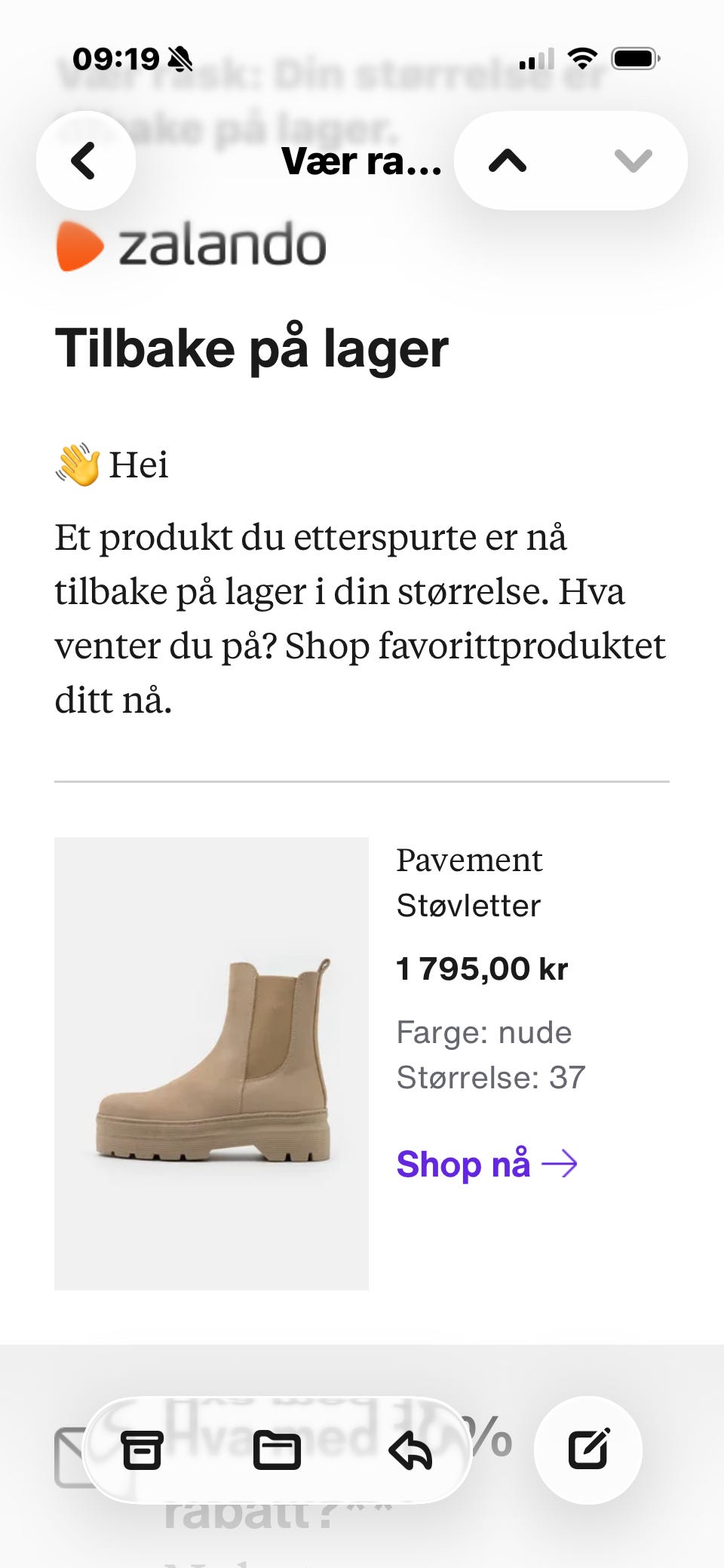The height and width of the screenshot is (1568, 724).
Task: Go to previous message with up chevron
Action: pos(508,161)
